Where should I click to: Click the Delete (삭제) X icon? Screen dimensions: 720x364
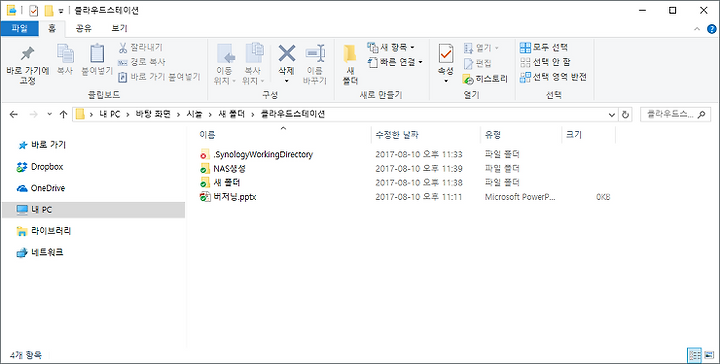coord(287,54)
